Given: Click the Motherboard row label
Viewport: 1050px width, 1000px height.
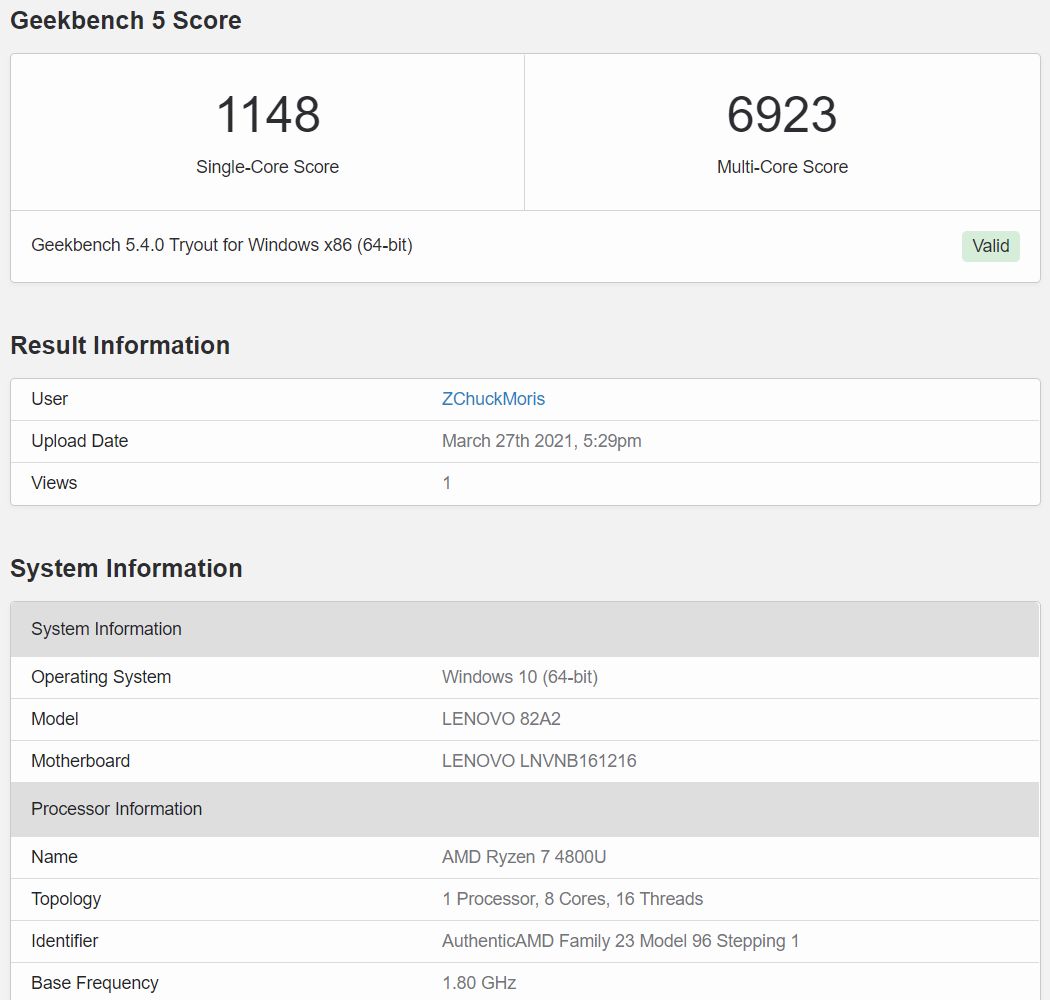Looking at the screenshot, I should [x=80, y=761].
